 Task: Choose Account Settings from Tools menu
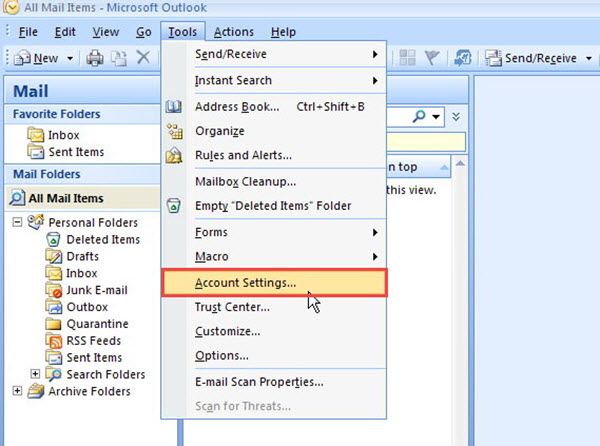pyautogui.click(x=245, y=282)
